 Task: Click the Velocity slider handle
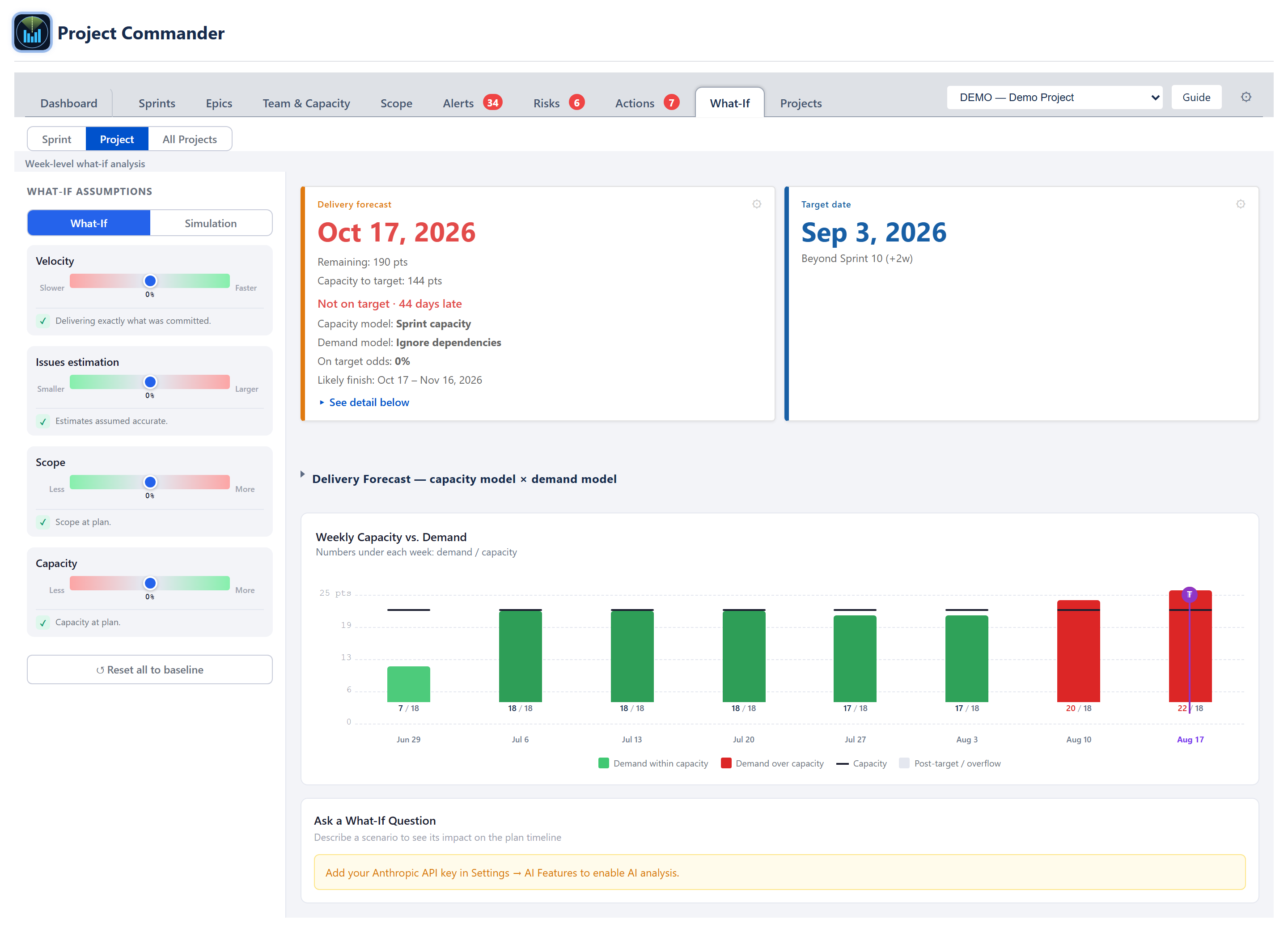pos(150,280)
